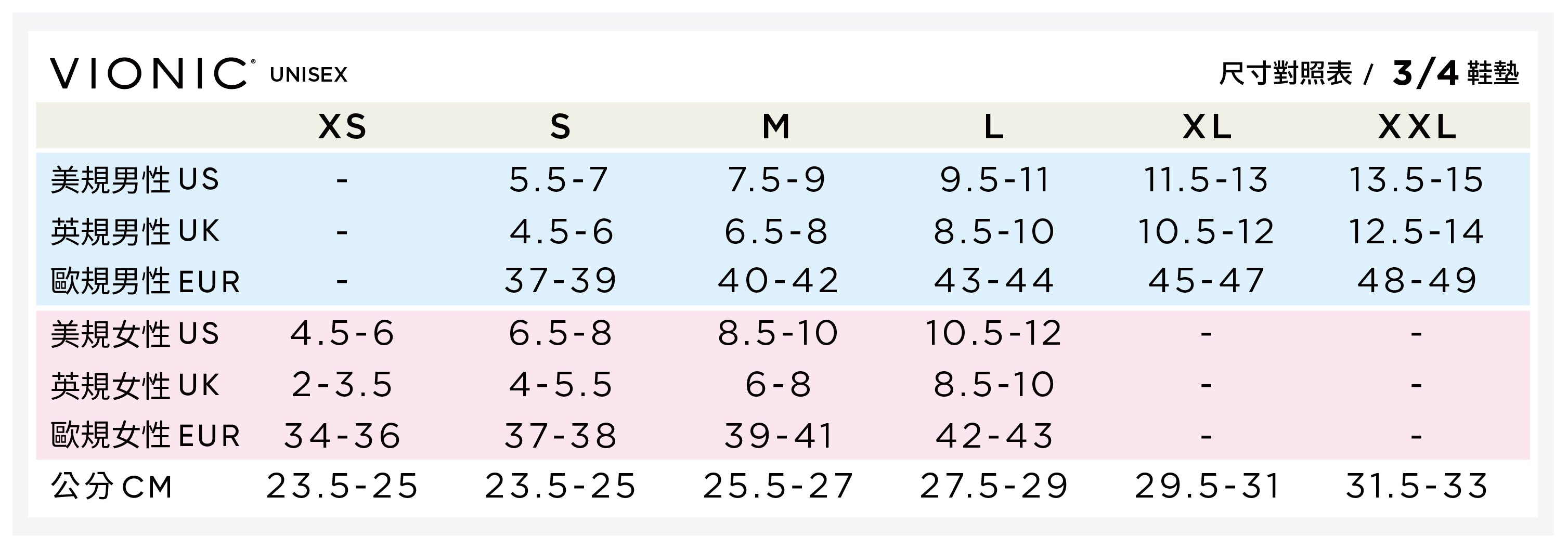Click the 34-36 women's EUR size cell
Viewport: 1568px width, 549px height.
pyautogui.click(x=343, y=436)
